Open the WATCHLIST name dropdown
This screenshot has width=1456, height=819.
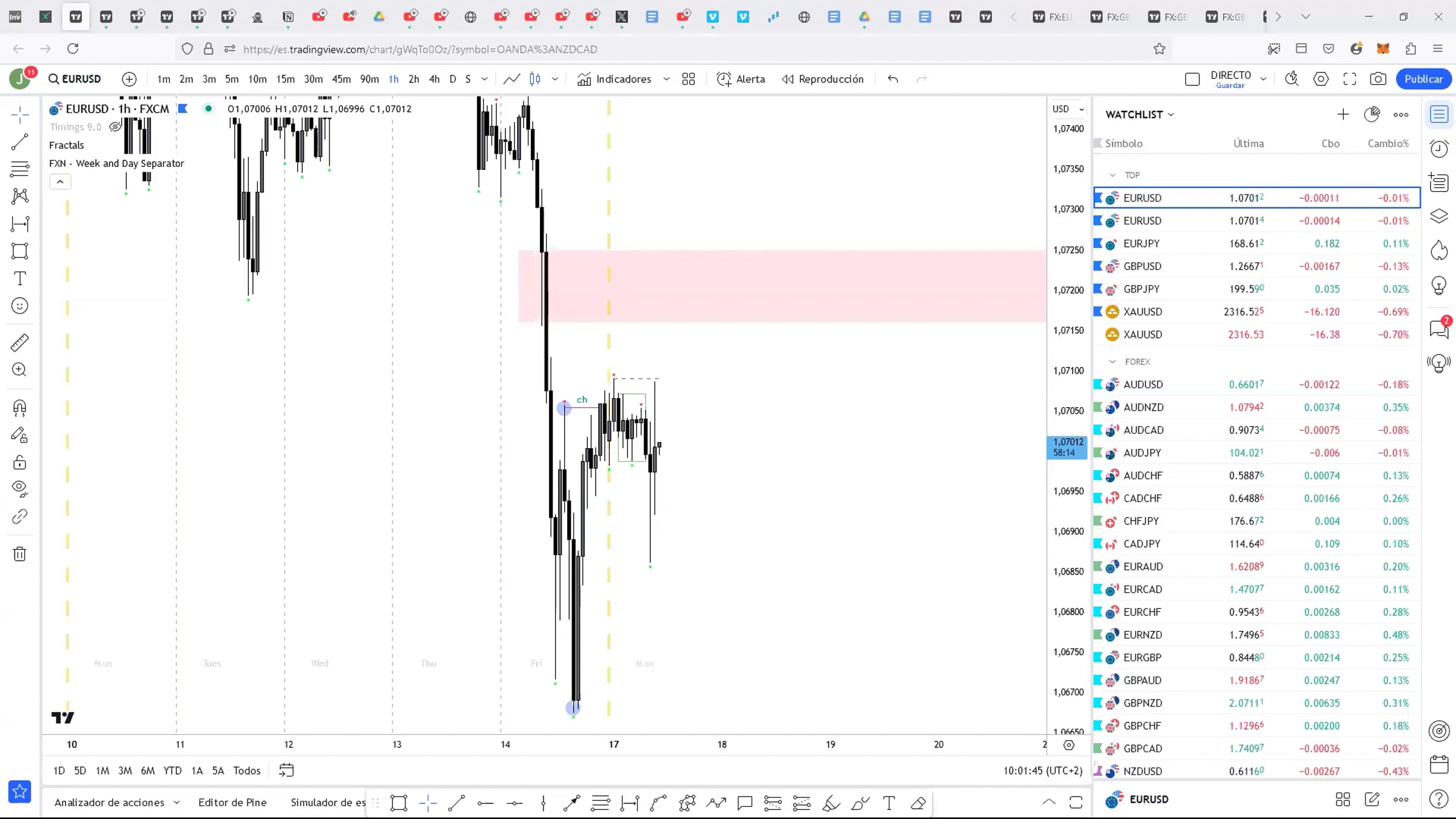pos(1139,115)
